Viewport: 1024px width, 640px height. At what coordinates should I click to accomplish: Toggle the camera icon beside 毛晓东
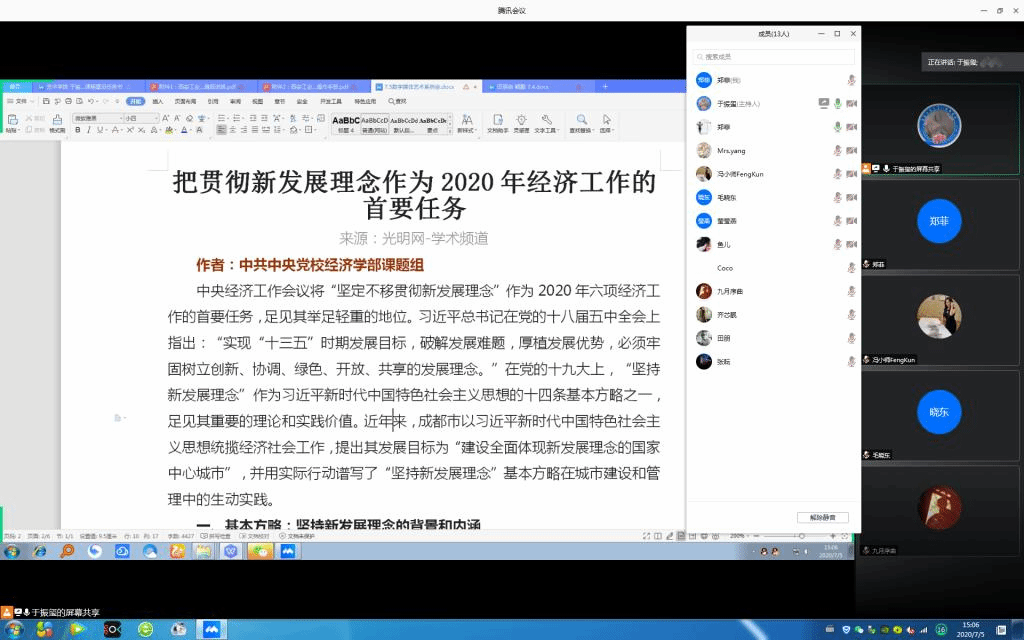851,198
